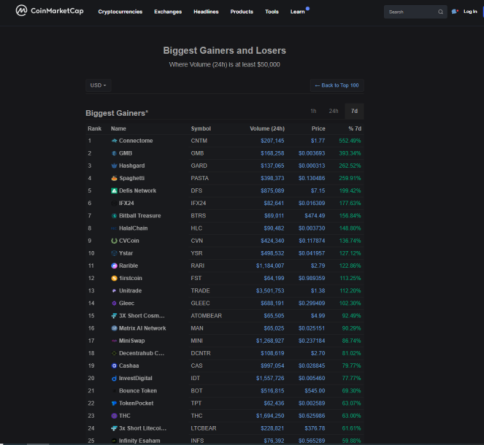
Task: Click the TokenPocket coin icon
Action: [114, 403]
